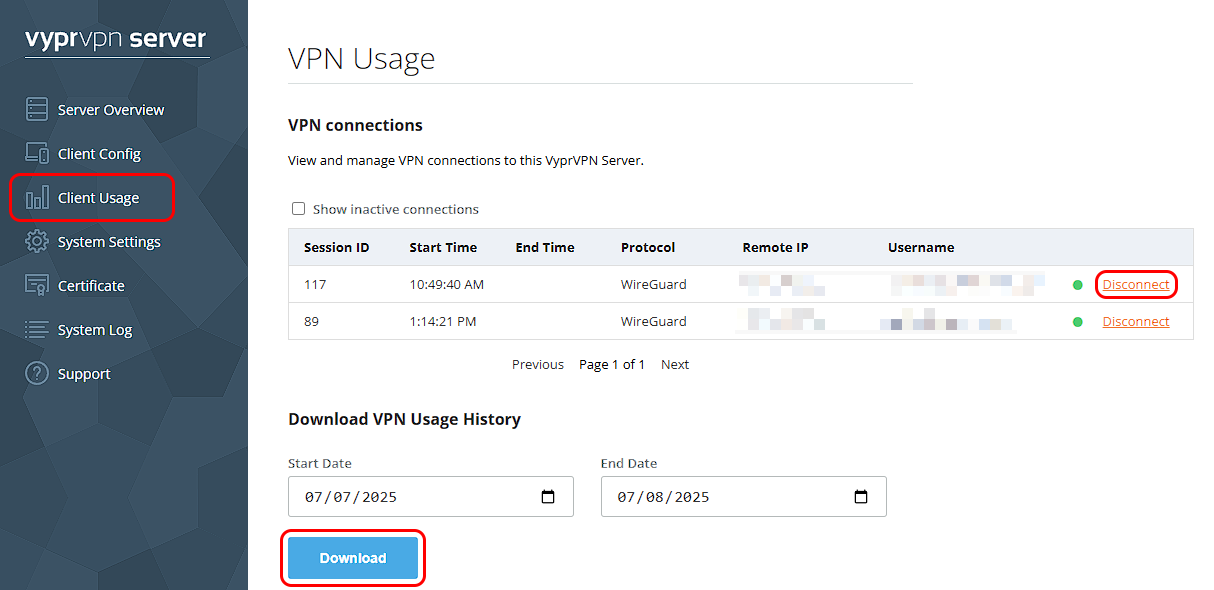
Task: Open Support menu label
Action: 84,374
